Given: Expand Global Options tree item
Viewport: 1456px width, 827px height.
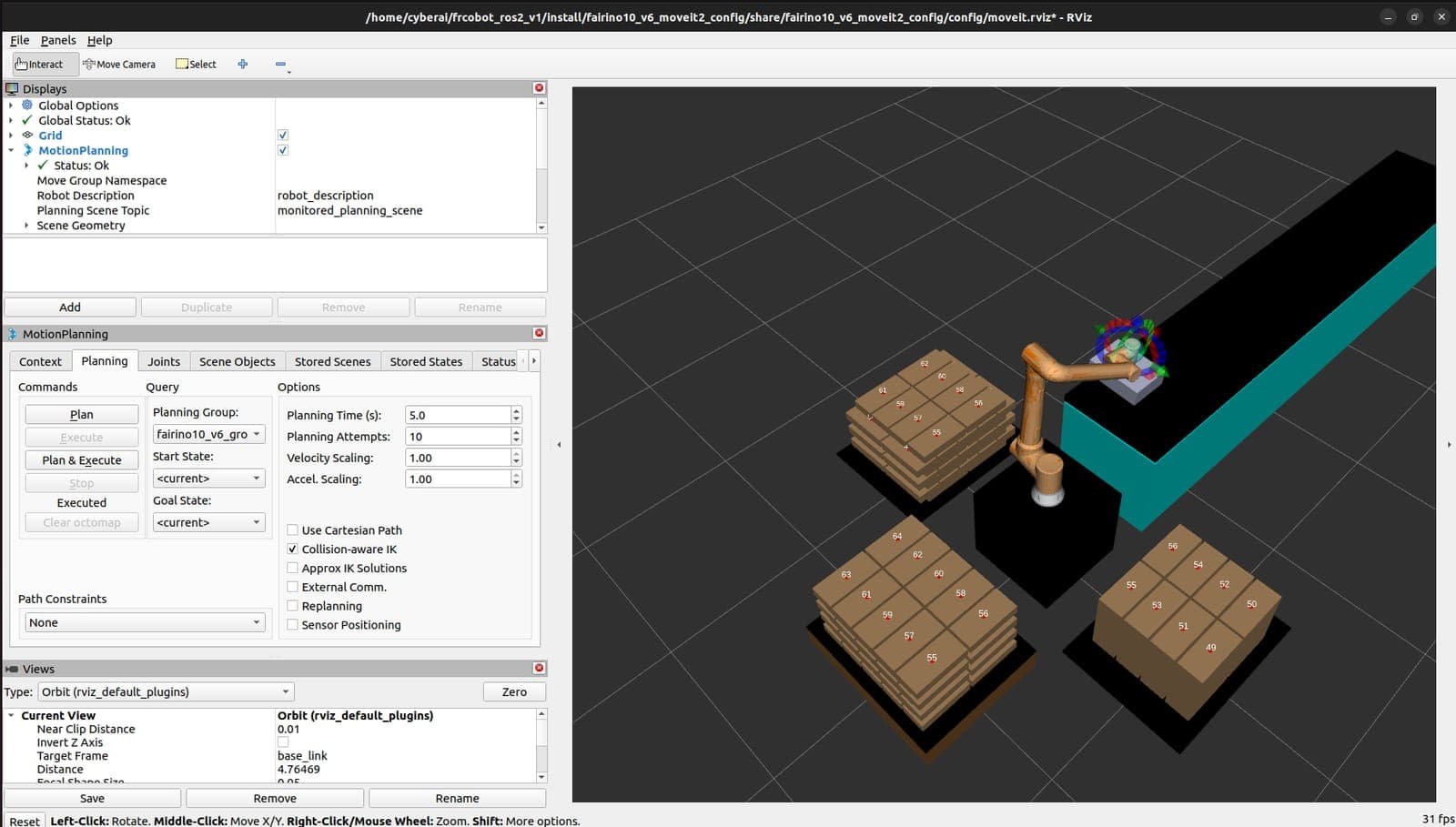Looking at the screenshot, I should pyautogui.click(x=11, y=106).
